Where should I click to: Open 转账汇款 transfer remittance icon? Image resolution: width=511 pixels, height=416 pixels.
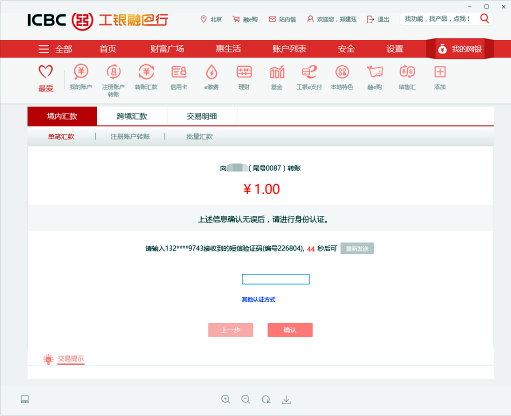coord(146,72)
